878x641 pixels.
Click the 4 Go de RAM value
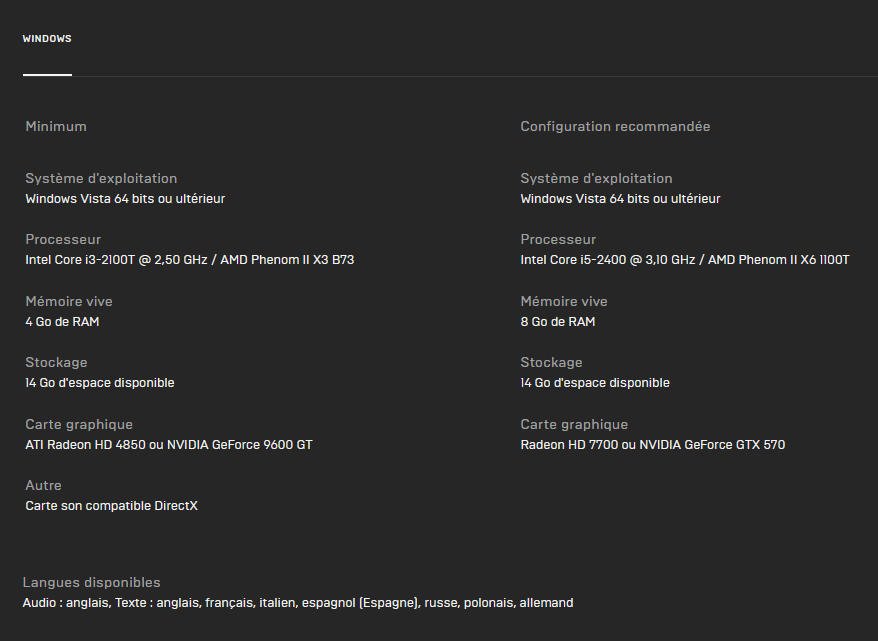point(62,322)
